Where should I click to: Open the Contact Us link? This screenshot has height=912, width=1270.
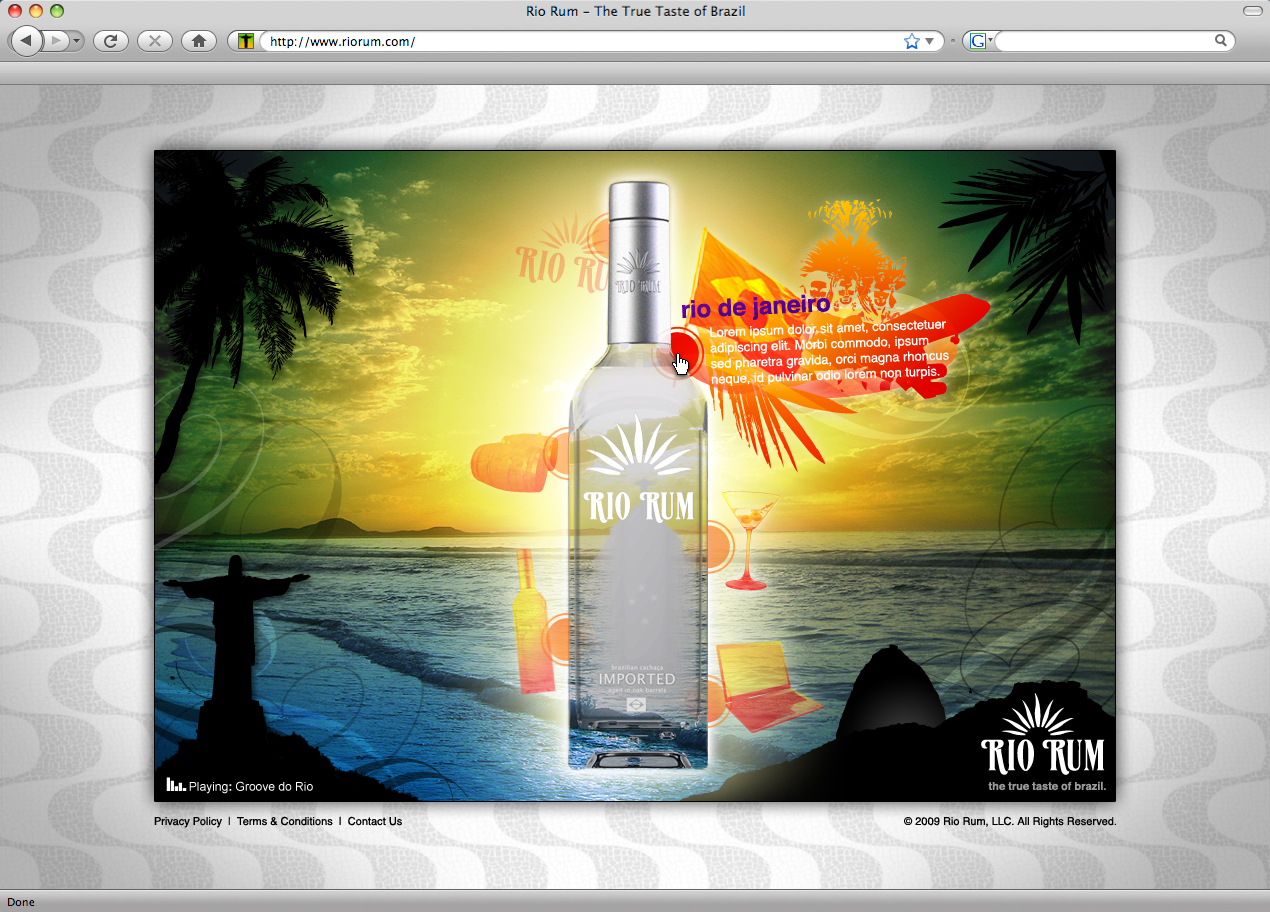tap(374, 822)
